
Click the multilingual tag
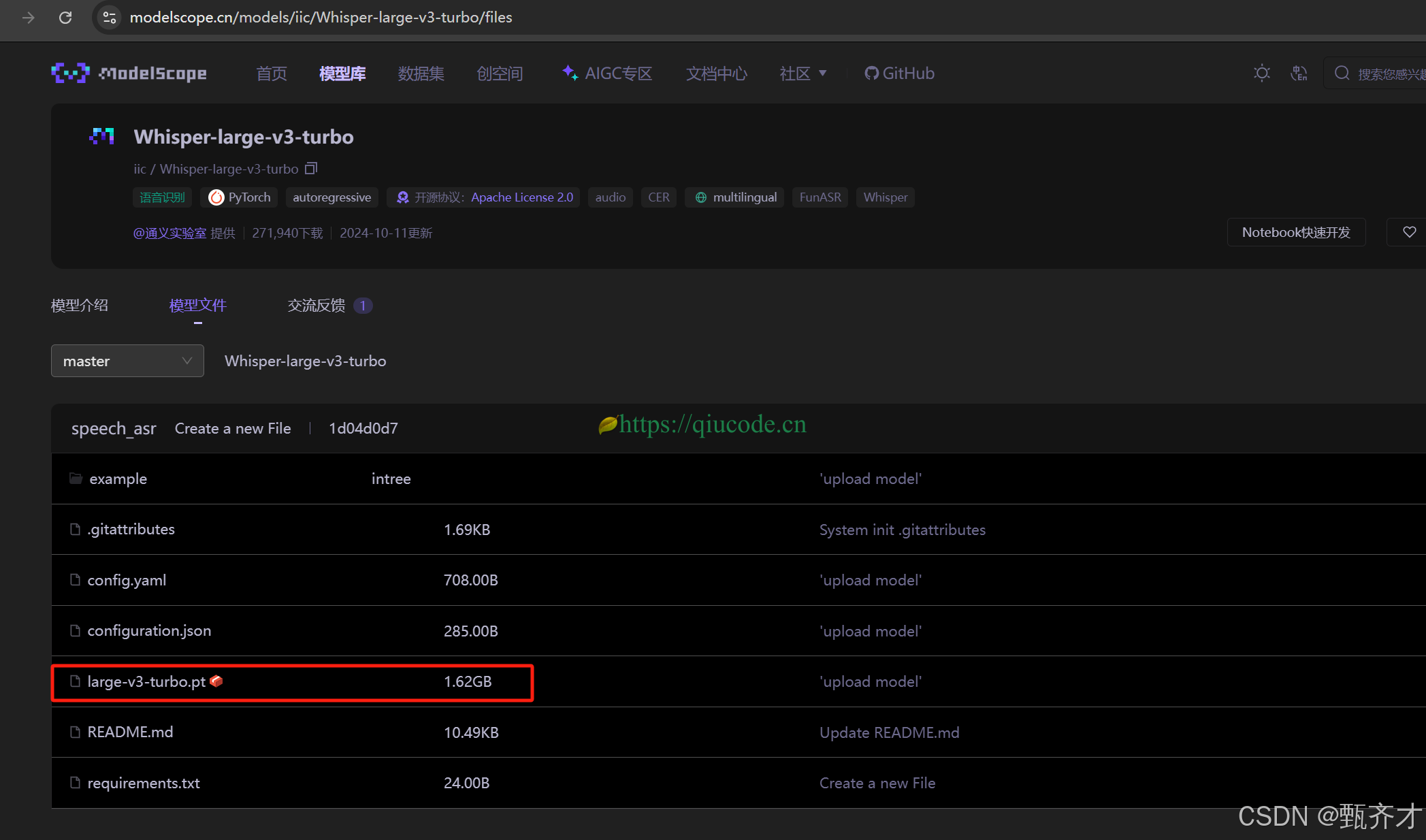[x=735, y=197]
